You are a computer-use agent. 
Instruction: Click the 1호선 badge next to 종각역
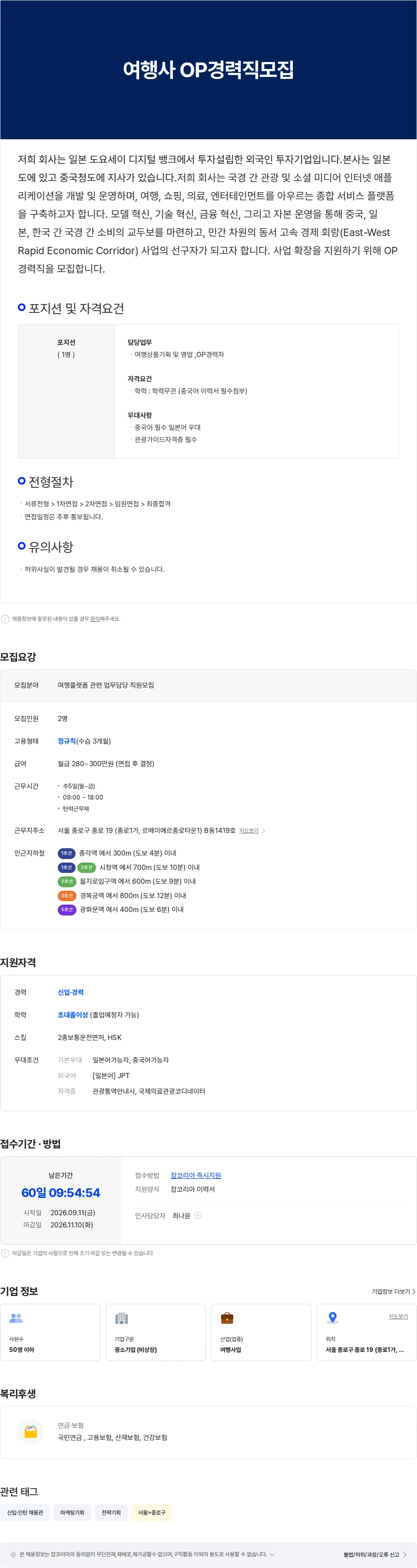(x=66, y=853)
